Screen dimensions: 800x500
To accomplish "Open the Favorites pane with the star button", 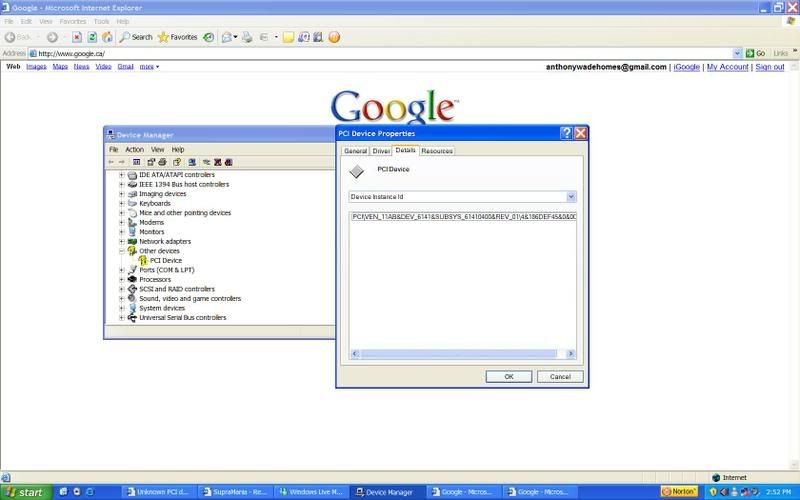I will [178, 37].
